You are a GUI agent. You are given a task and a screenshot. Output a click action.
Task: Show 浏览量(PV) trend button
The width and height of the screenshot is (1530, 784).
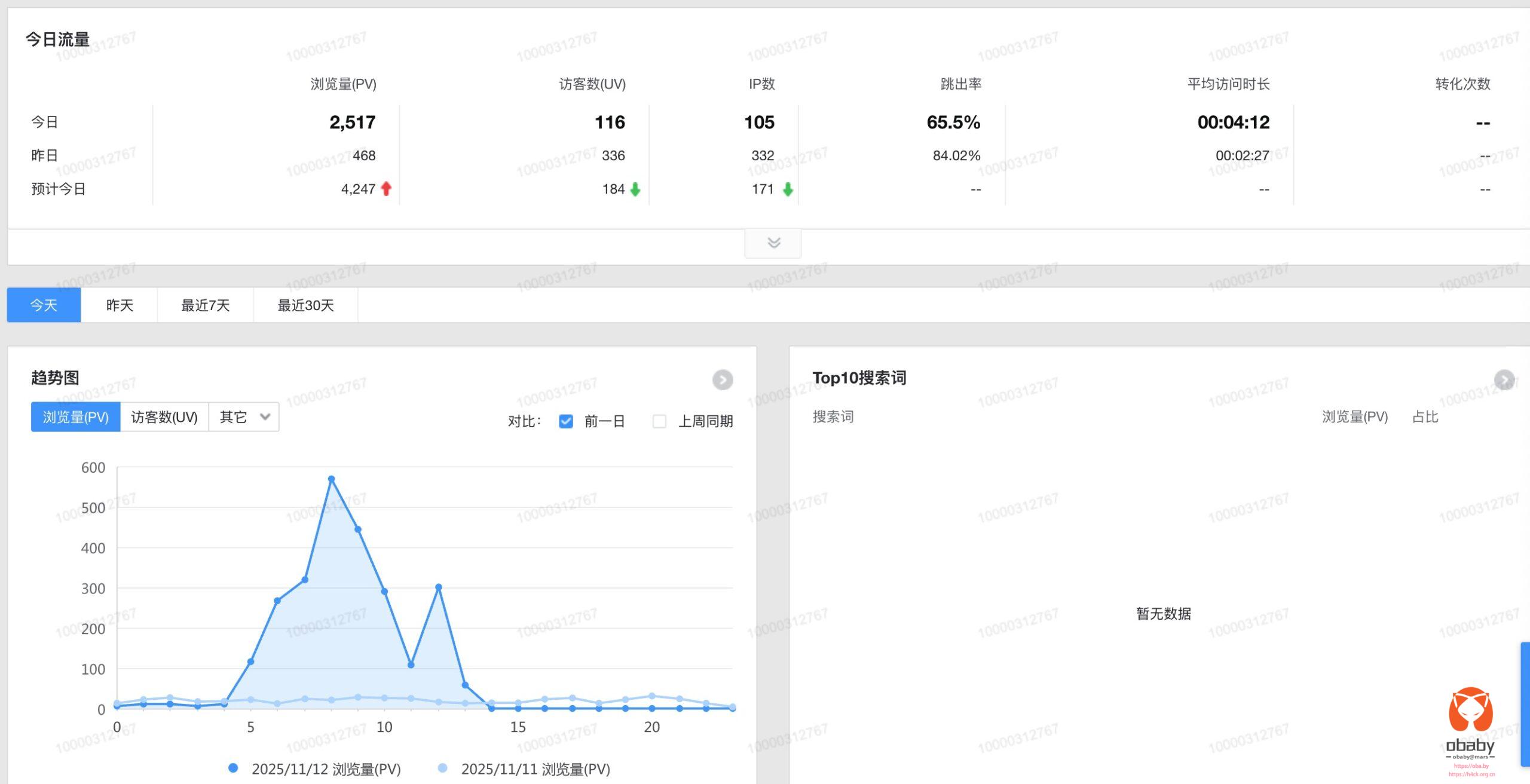click(x=75, y=417)
